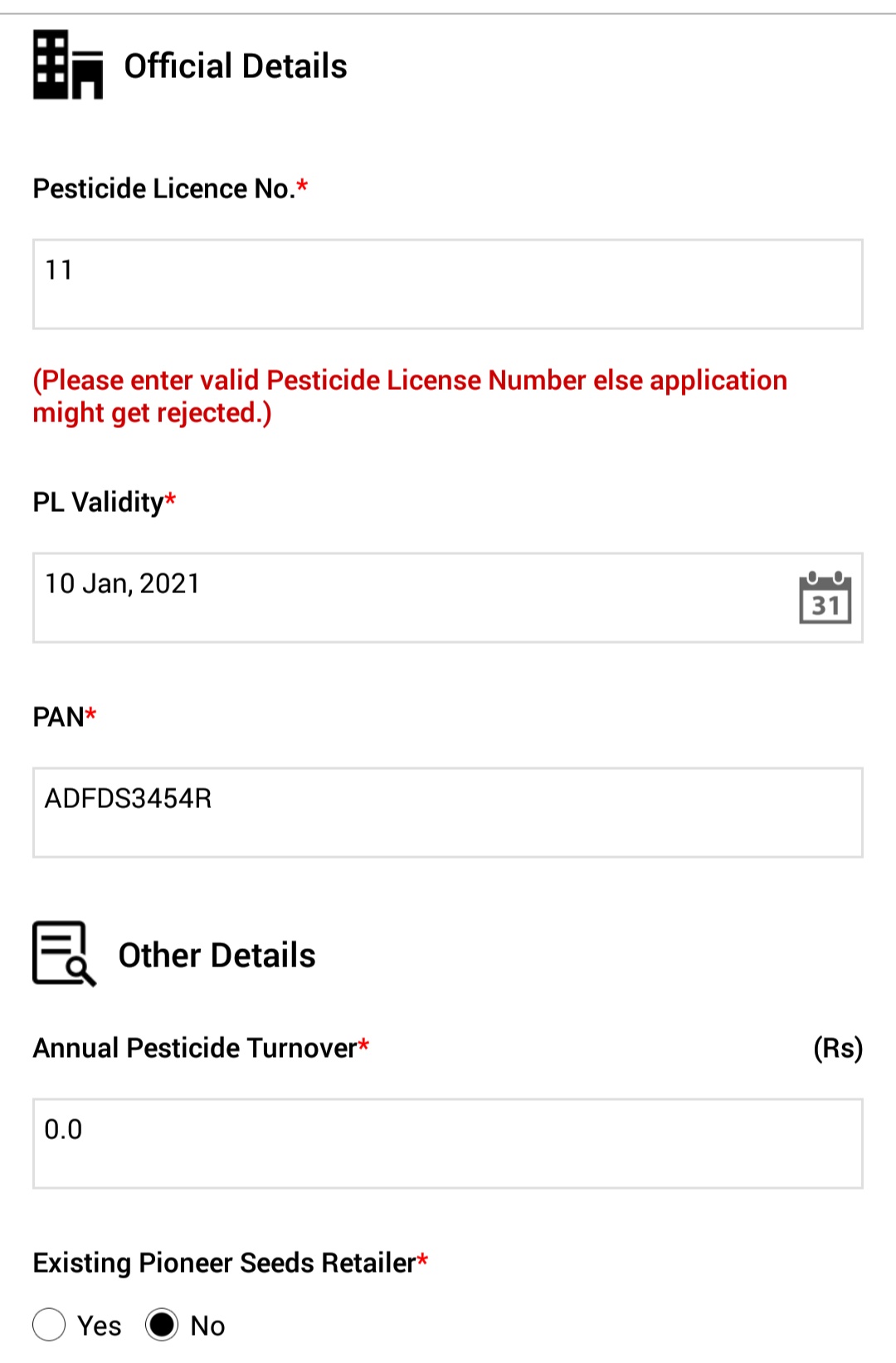This screenshot has height=1363, width=896.
Task: Focus the Pesticide Licence No. field
Action: point(448,285)
